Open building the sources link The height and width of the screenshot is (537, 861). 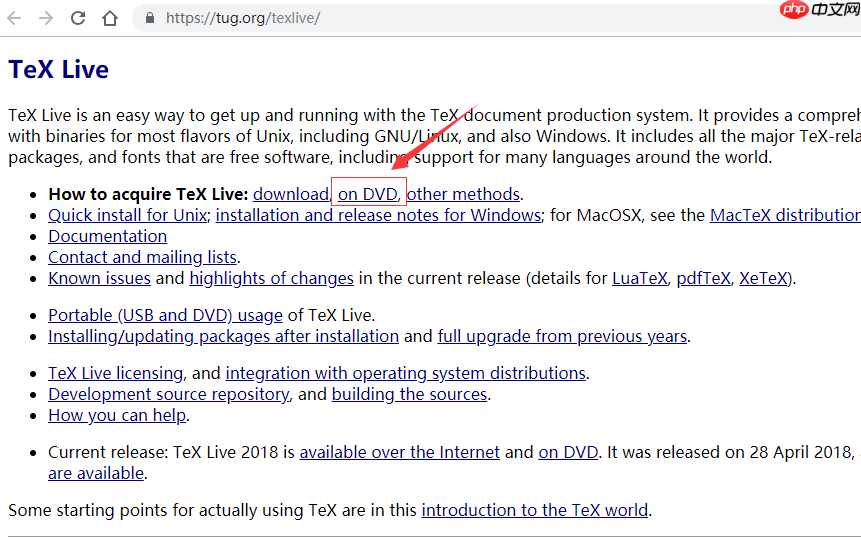(x=409, y=395)
